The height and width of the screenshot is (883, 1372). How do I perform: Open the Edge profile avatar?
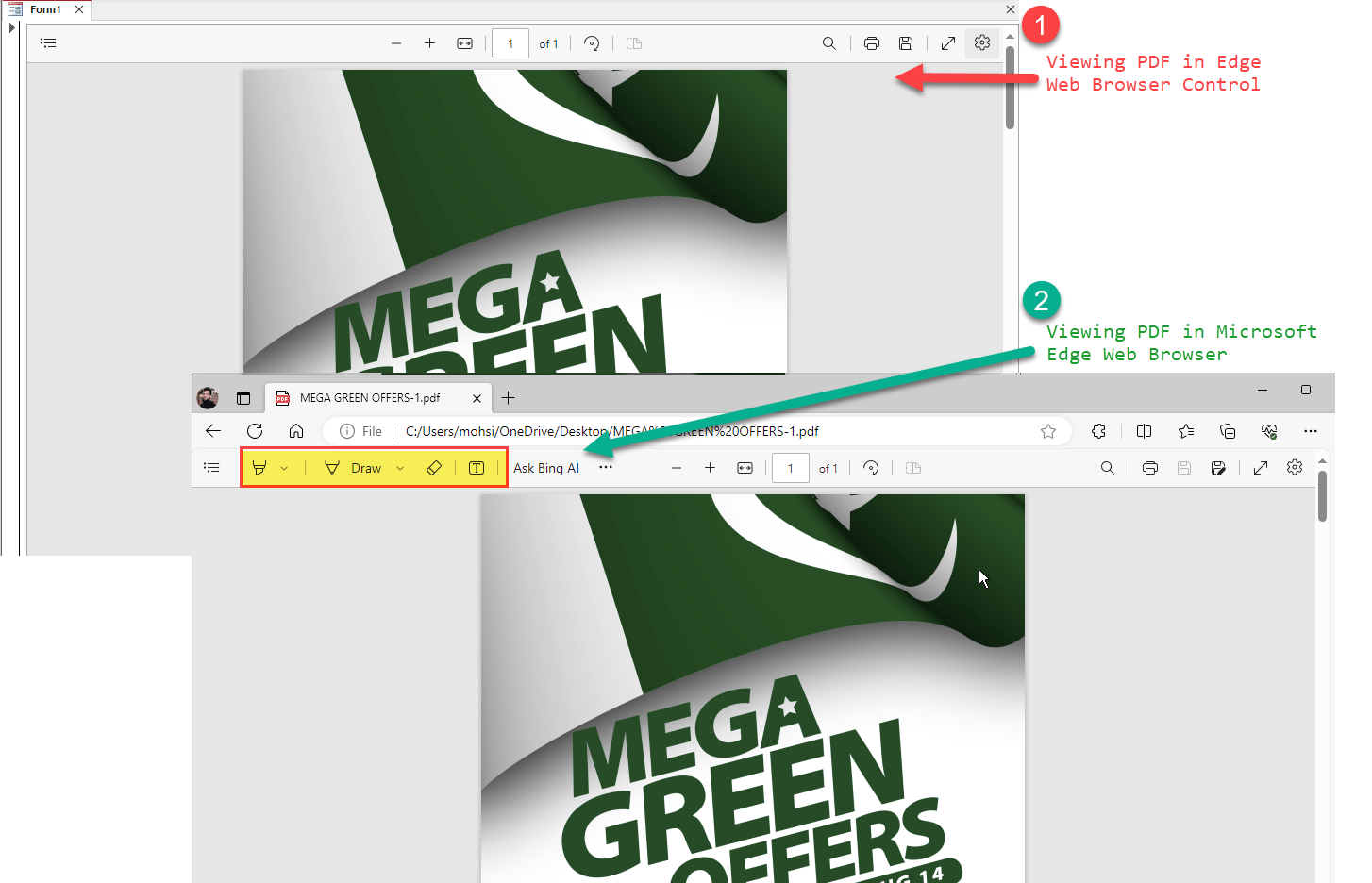(208, 398)
